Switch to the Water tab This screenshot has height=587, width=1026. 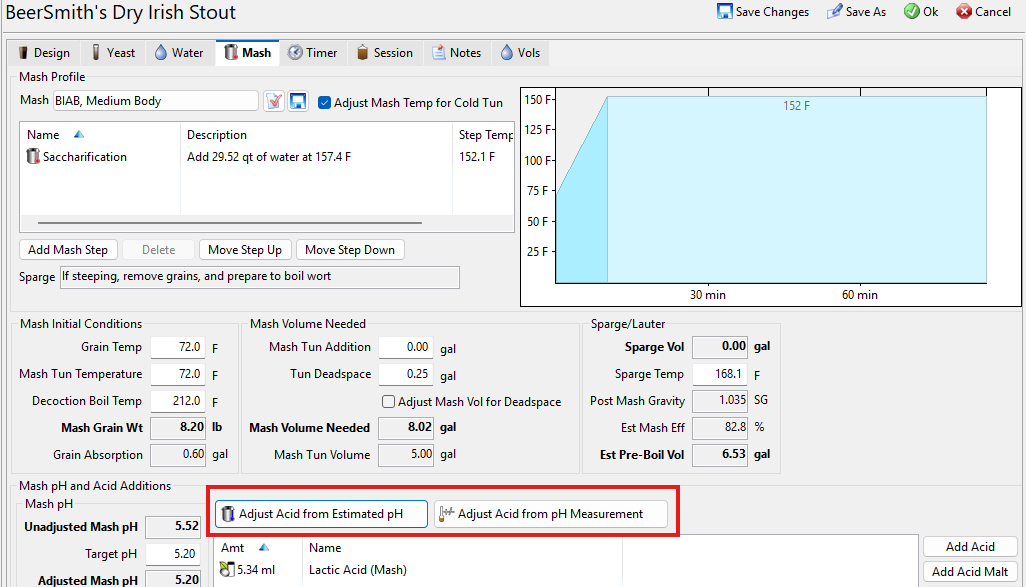[178, 53]
